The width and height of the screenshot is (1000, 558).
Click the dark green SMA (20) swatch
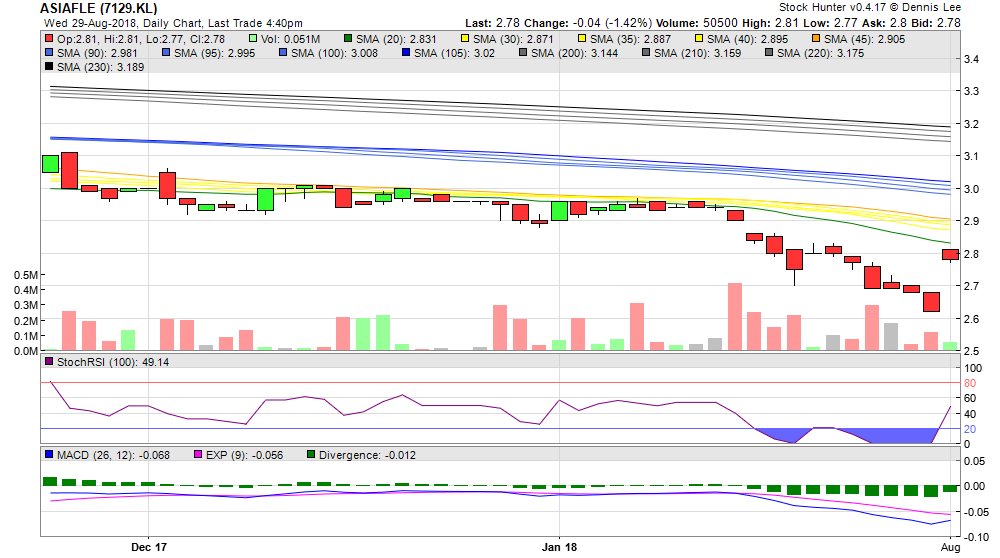click(x=348, y=38)
